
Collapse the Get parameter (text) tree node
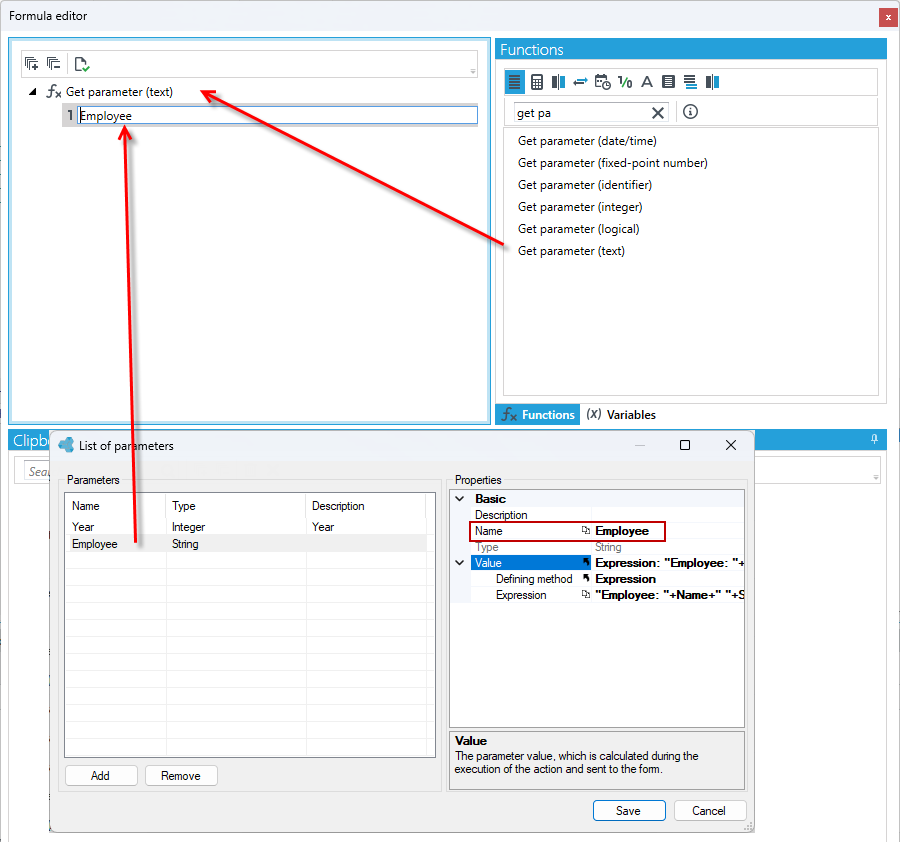(x=33, y=92)
